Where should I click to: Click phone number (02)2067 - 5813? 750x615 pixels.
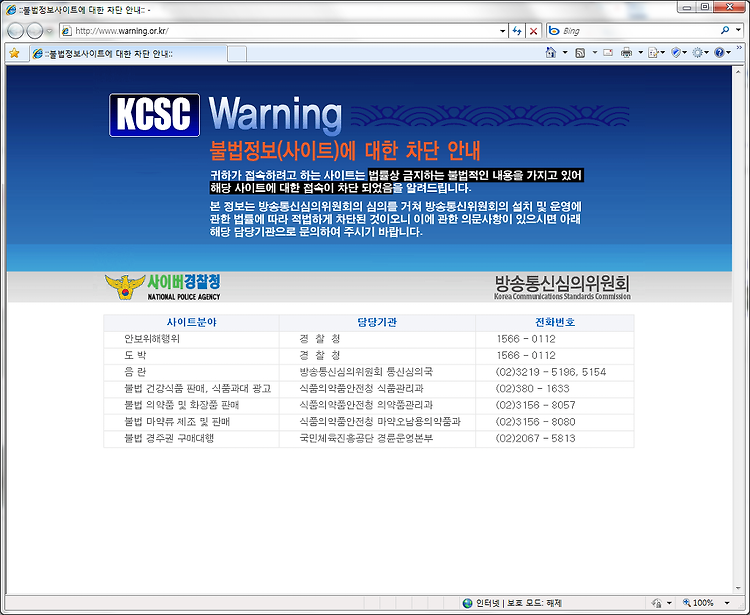coord(536,438)
